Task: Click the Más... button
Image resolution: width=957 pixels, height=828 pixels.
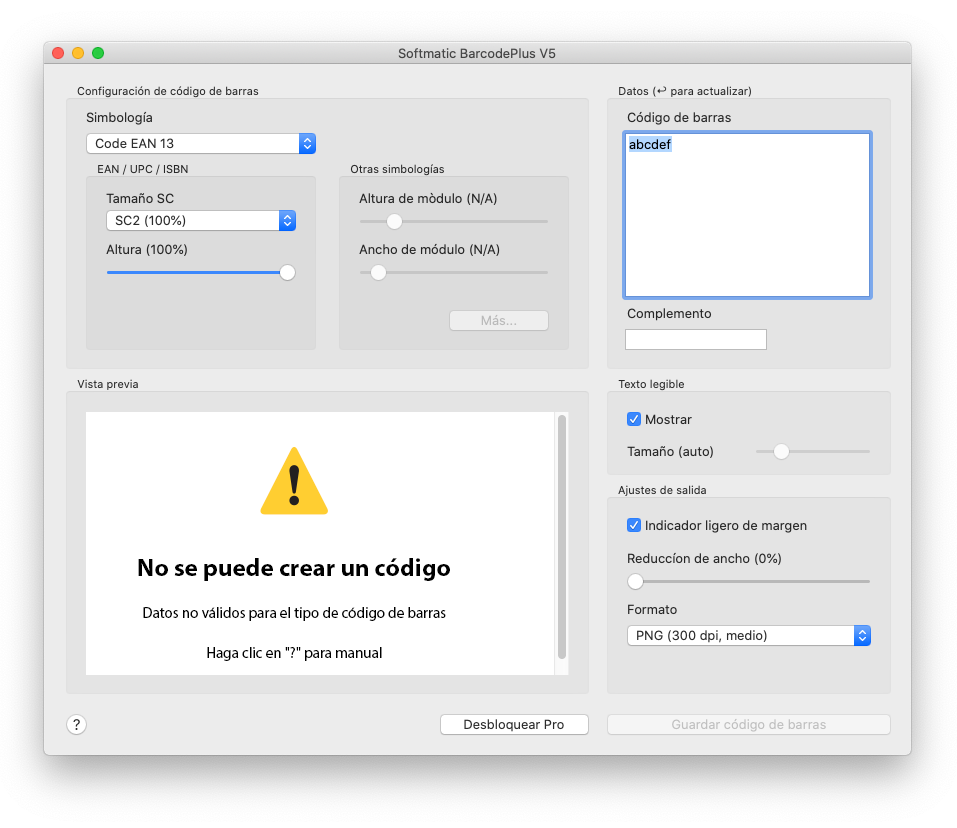Action: click(x=498, y=320)
